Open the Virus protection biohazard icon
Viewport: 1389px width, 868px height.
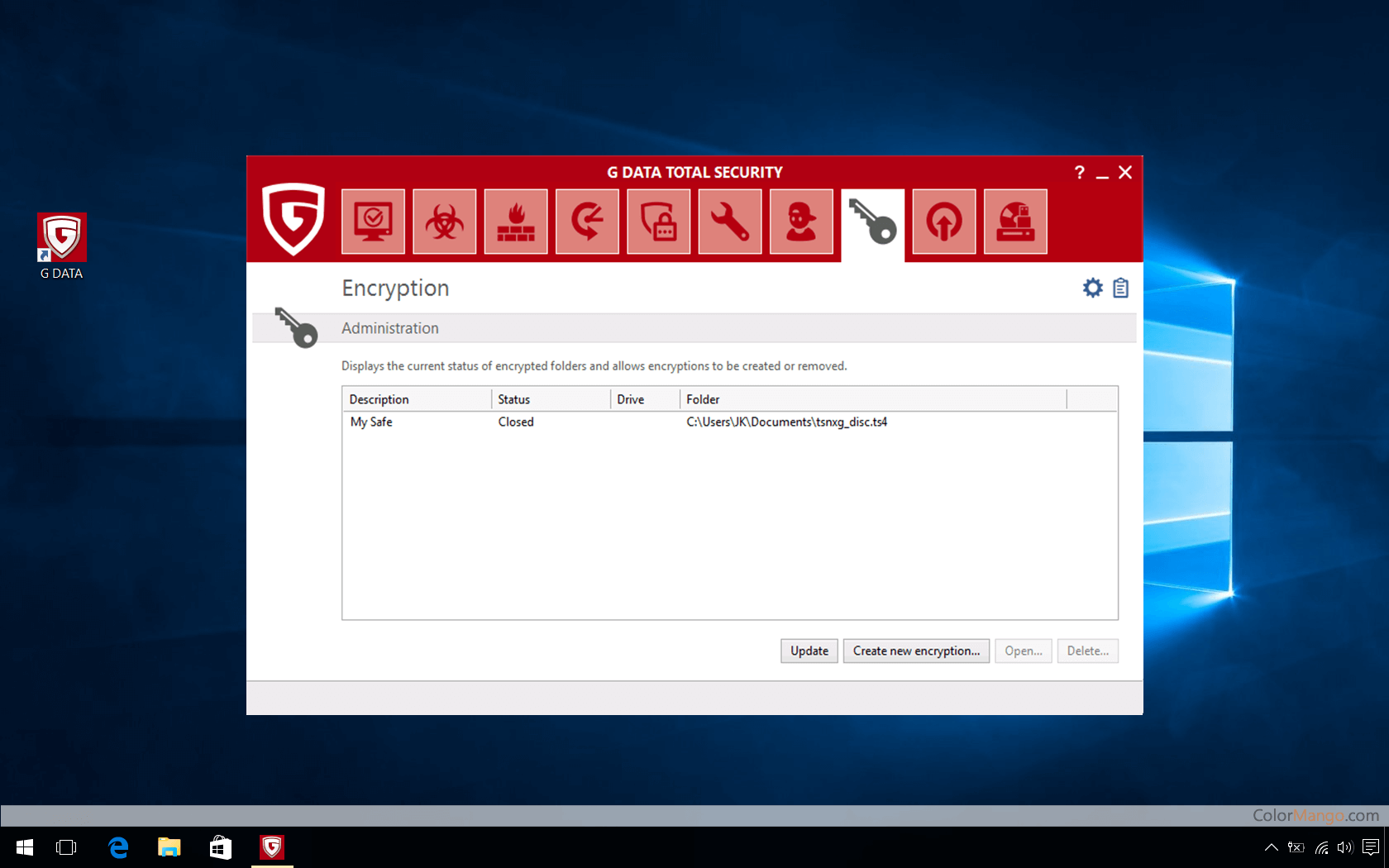pos(445,222)
